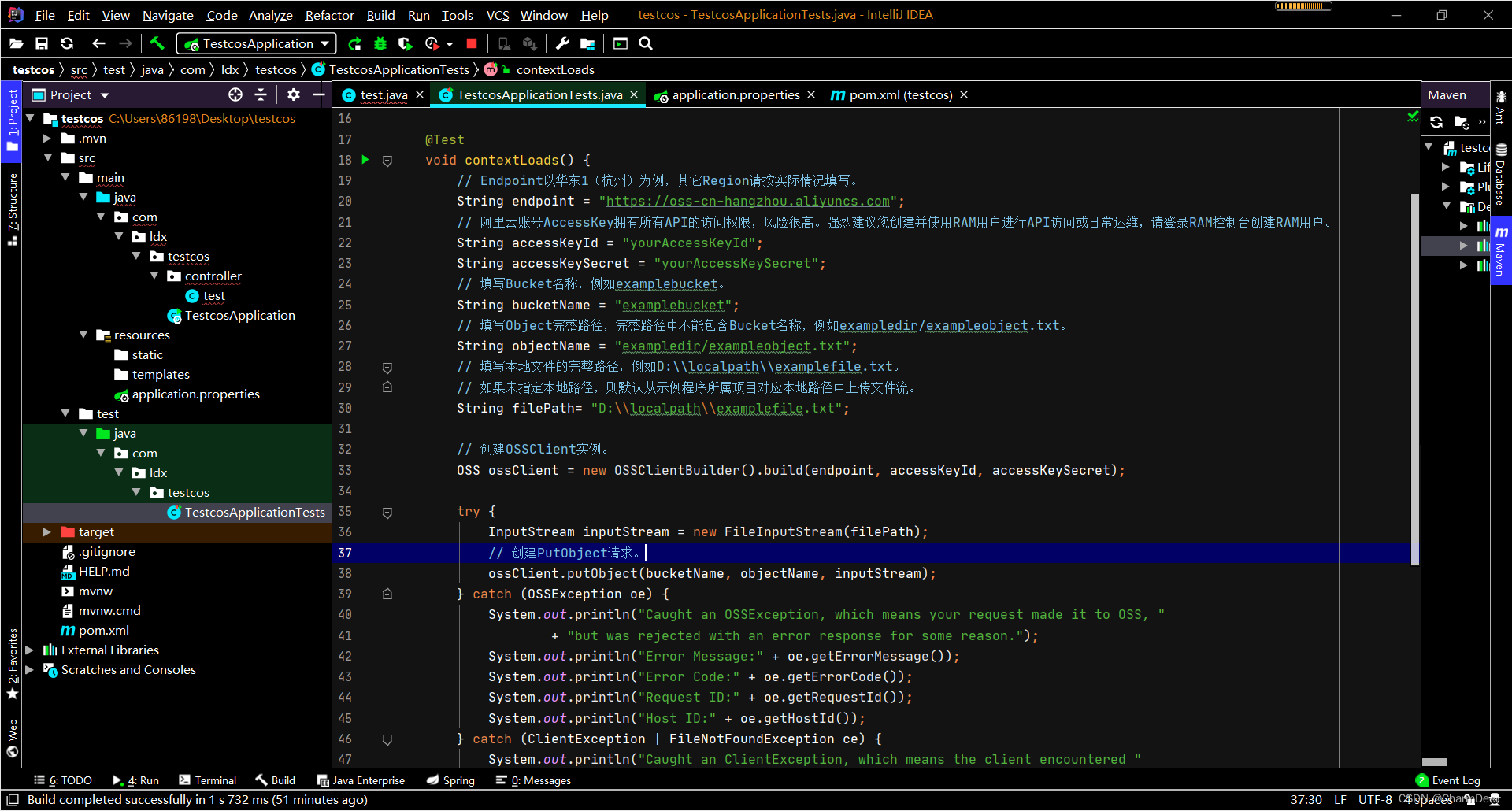Open the Database tool window

point(1501,175)
